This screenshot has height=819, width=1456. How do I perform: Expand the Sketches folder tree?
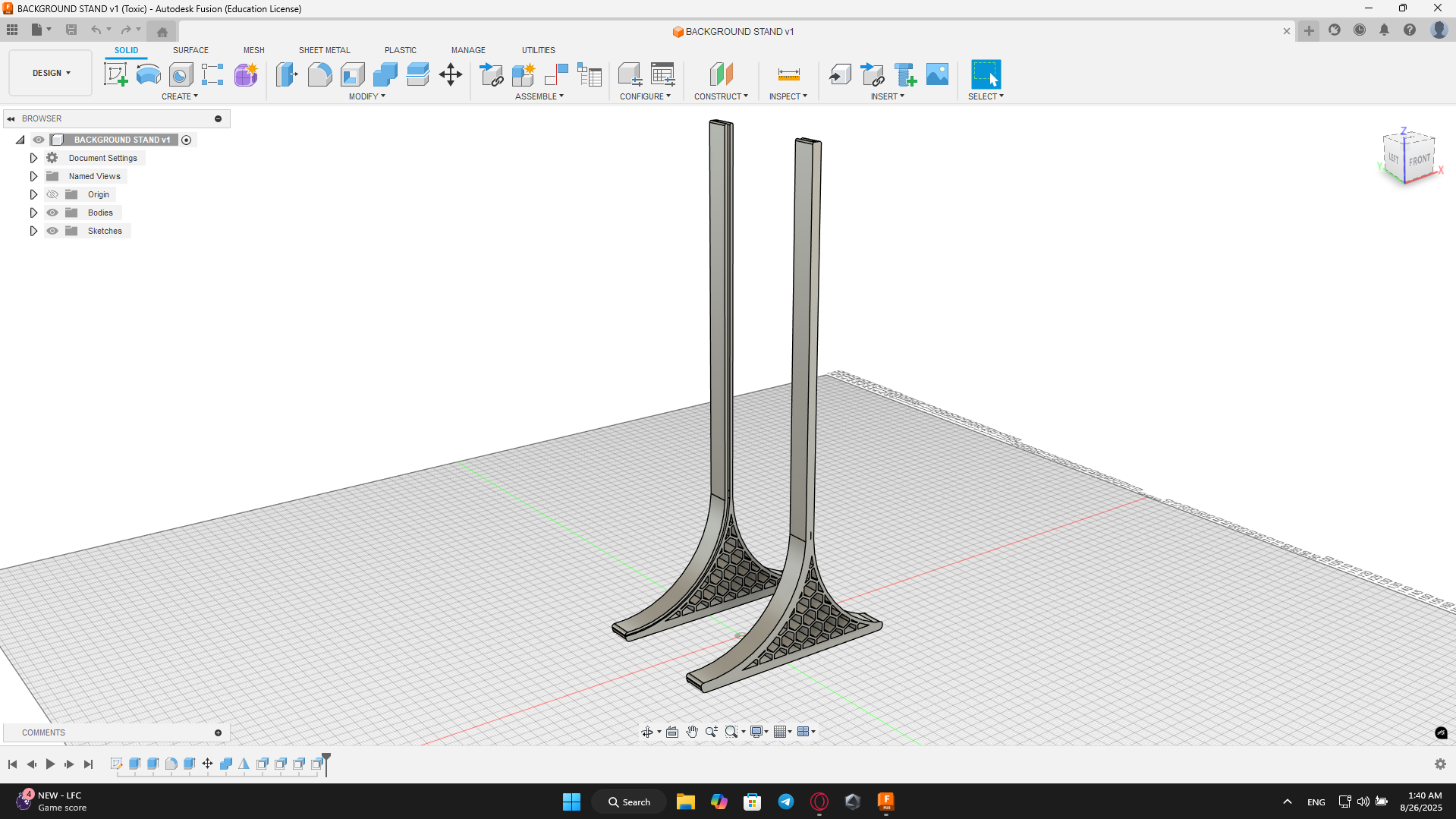33,231
